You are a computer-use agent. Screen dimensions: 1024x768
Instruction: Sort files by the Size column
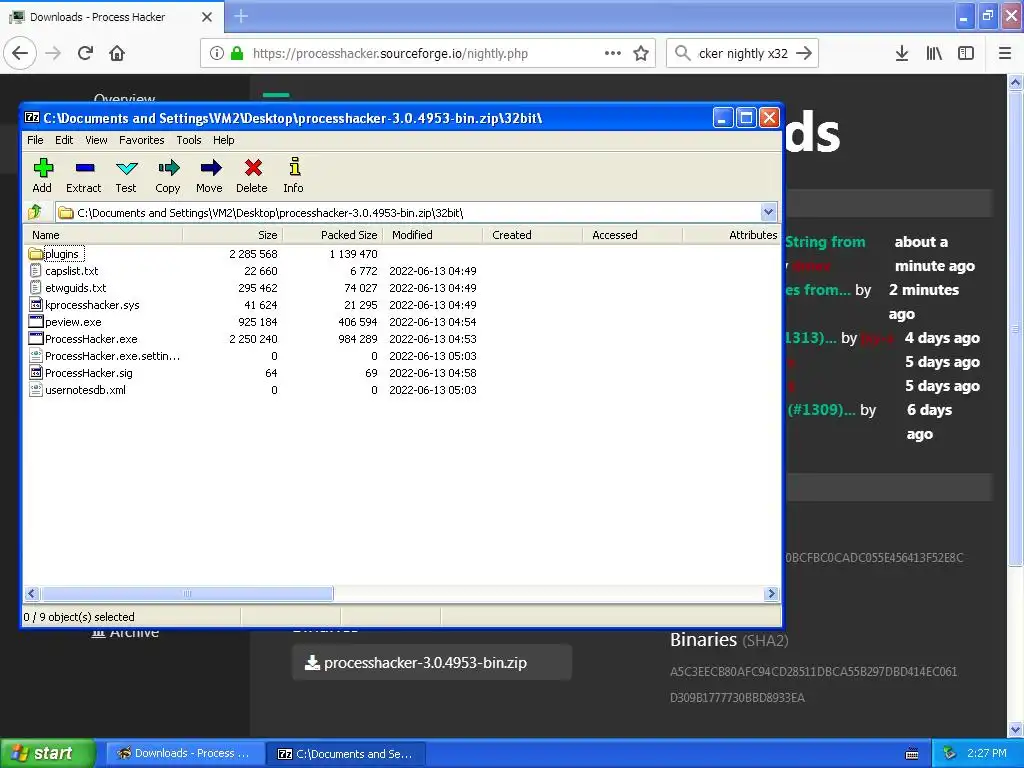(232, 235)
